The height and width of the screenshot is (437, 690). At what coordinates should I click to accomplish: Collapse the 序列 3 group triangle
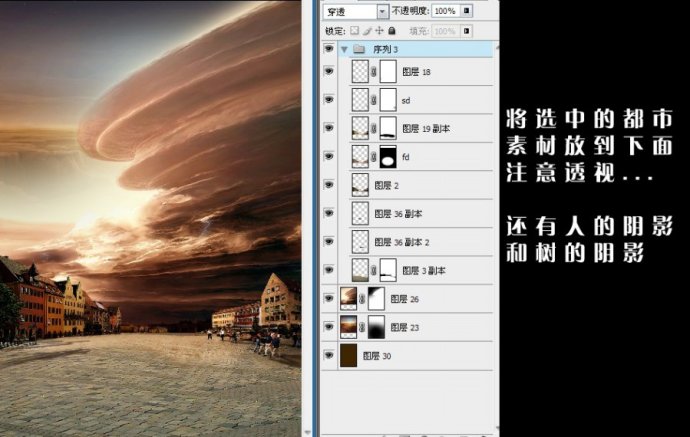344,49
